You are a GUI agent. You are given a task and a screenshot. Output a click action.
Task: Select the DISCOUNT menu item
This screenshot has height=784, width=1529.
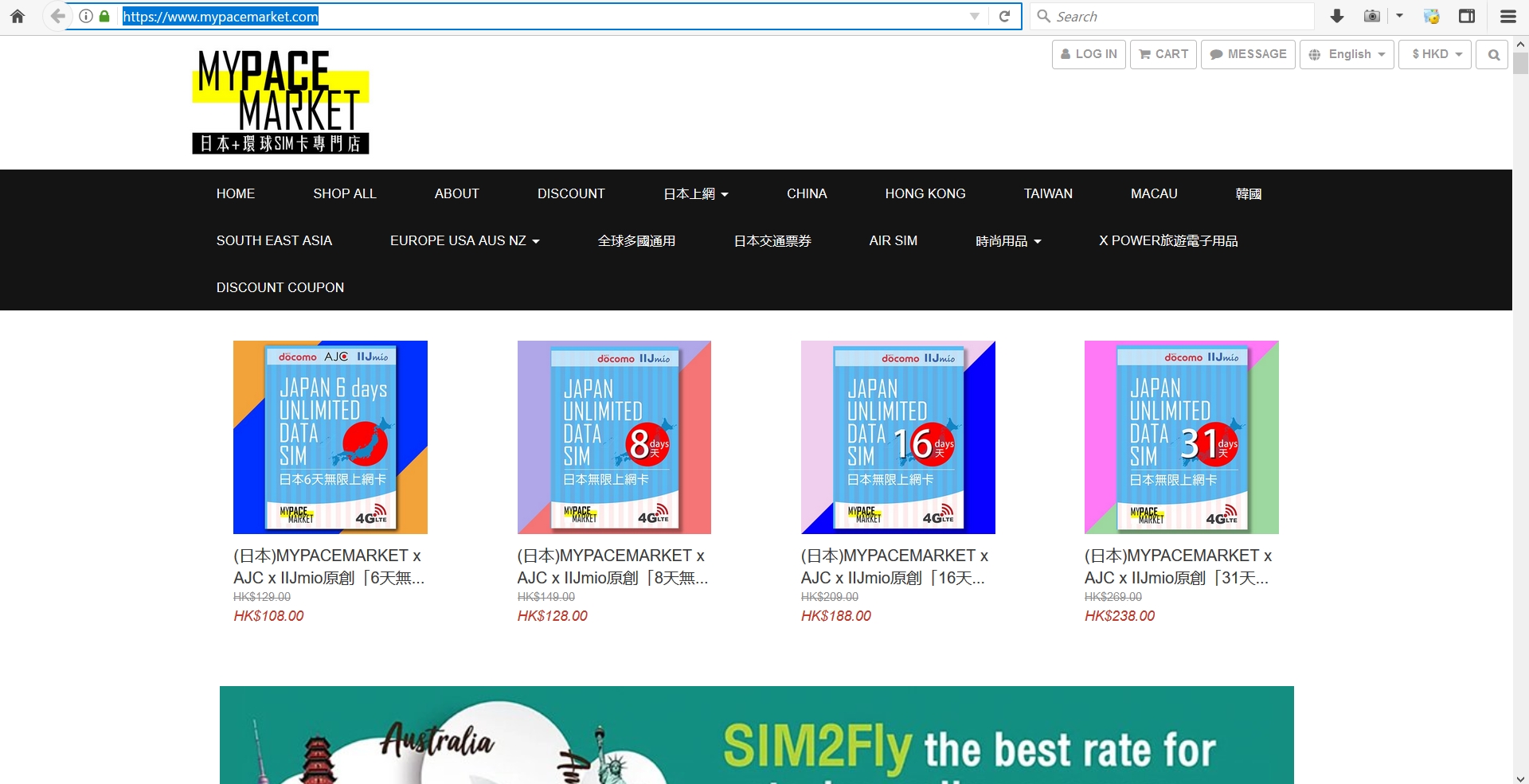(x=570, y=193)
